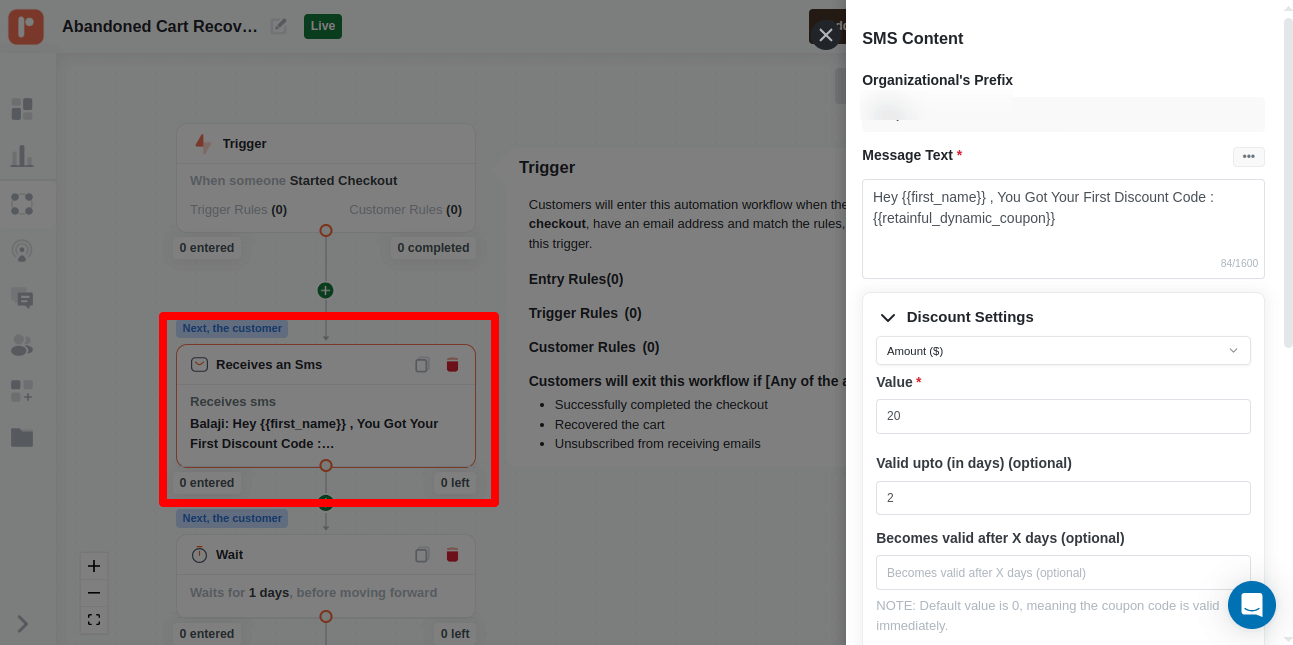Click the discount Value input field
Image resolution: width=1293 pixels, height=645 pixels.
coord(1062,416)
